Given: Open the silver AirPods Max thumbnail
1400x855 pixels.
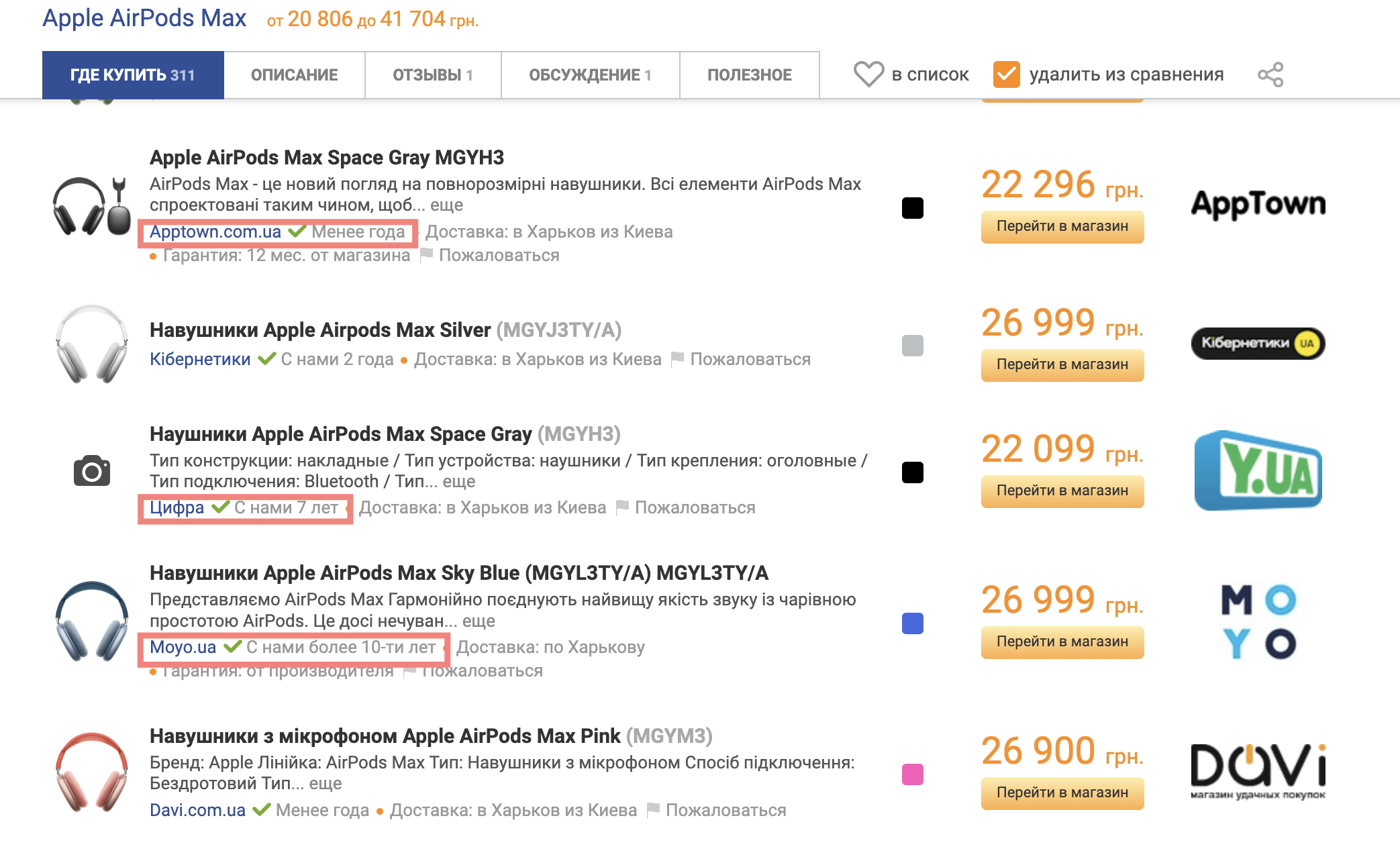Looking at the screenshot, I should coord(92,344).
